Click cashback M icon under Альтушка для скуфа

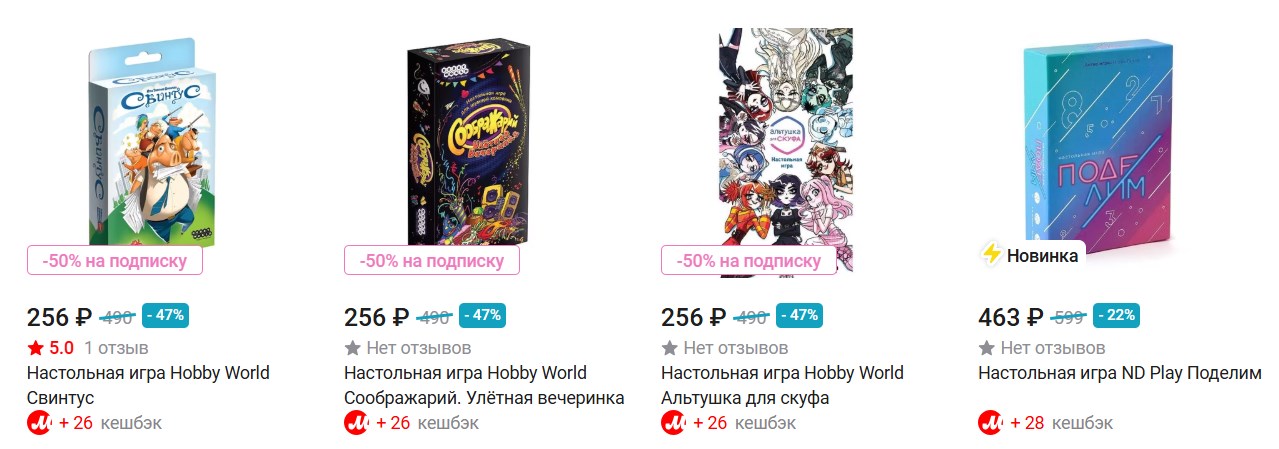673,423
